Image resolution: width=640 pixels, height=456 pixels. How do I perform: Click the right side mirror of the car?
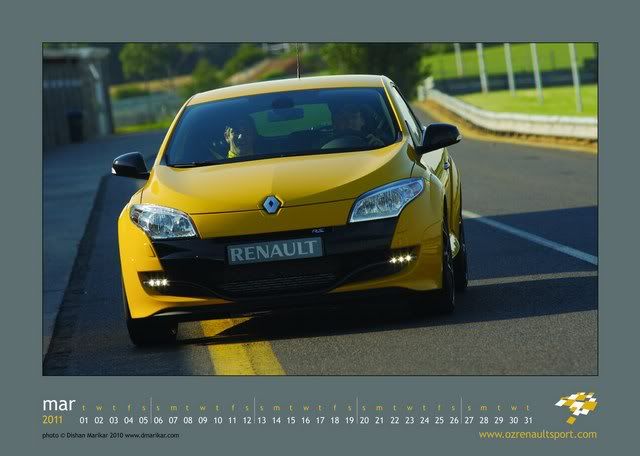coord(439,137)
